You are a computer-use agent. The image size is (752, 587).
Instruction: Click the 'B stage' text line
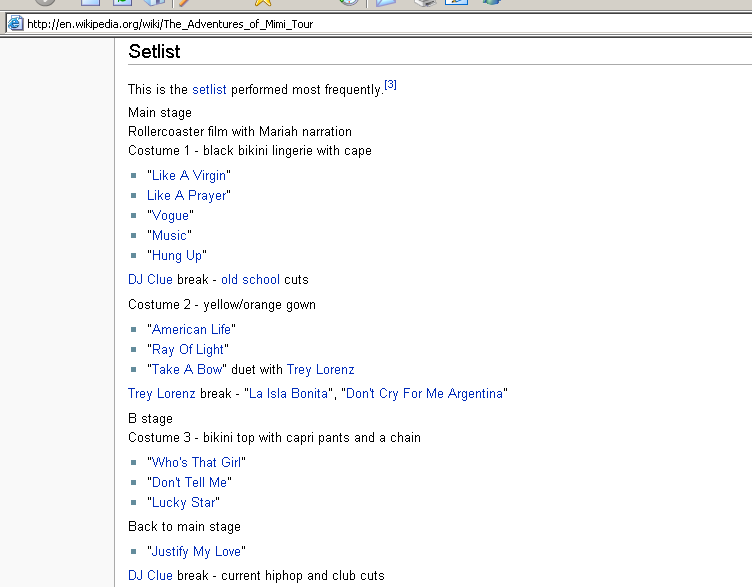150,419
